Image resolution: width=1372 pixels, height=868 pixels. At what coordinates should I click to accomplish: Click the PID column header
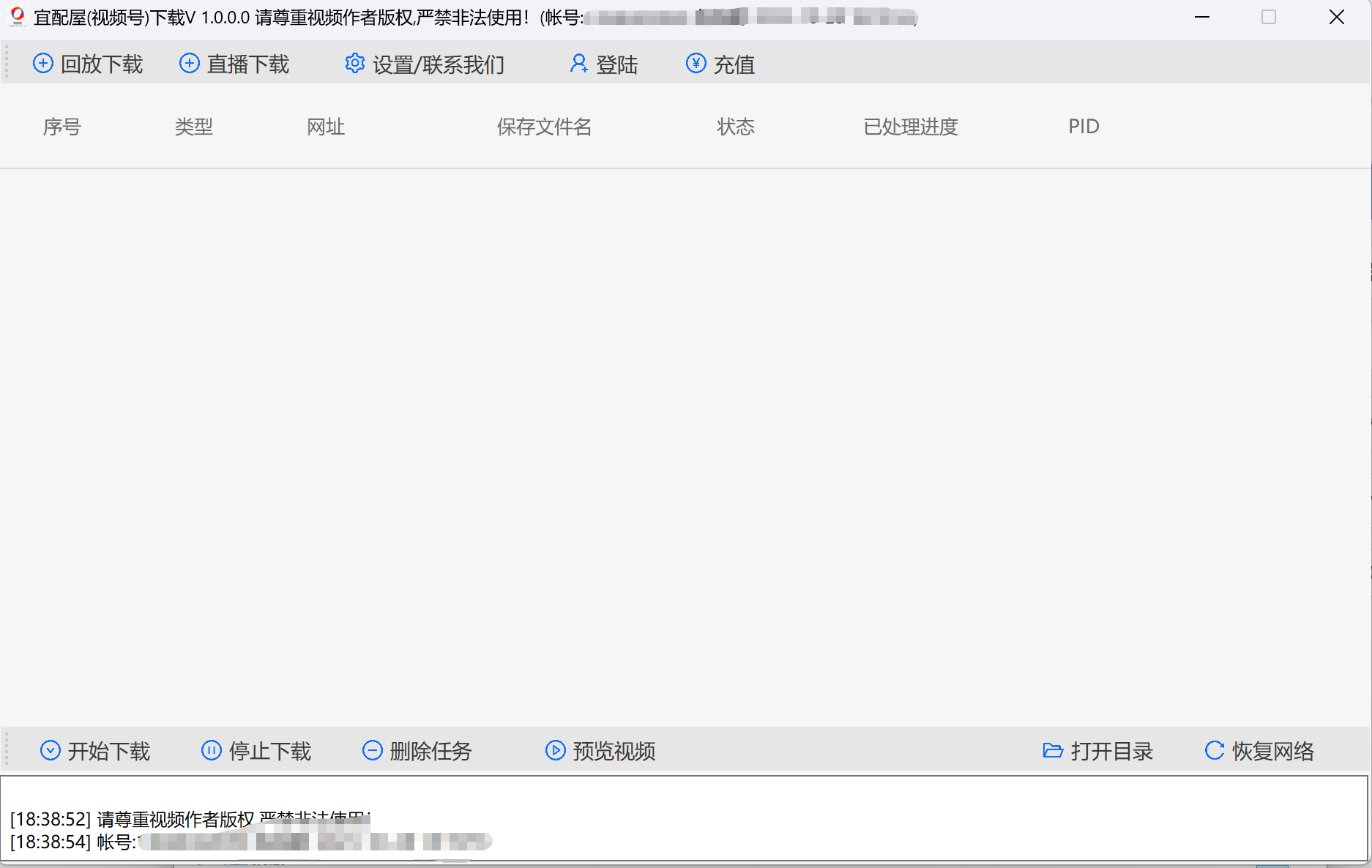(x=1084, y=127)
